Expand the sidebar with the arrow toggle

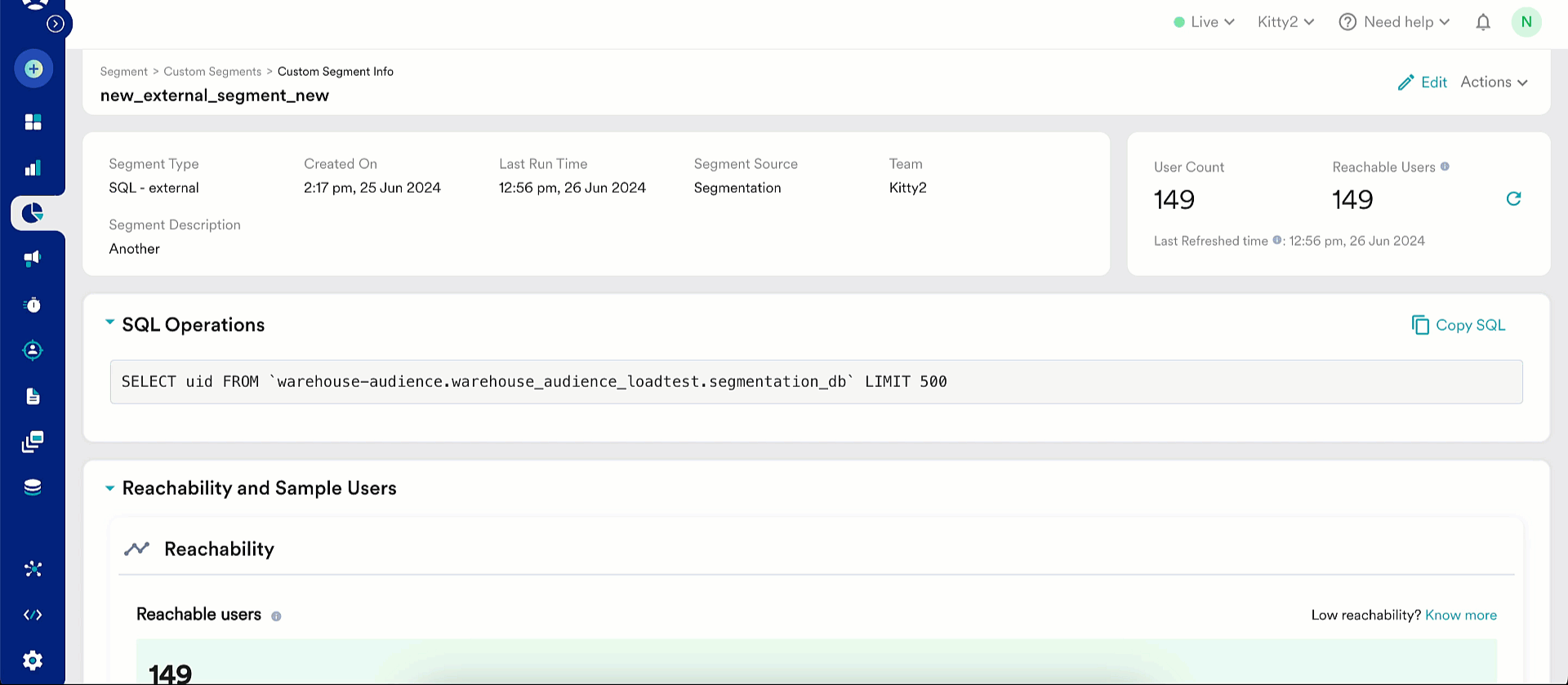(x=56, y=24)
